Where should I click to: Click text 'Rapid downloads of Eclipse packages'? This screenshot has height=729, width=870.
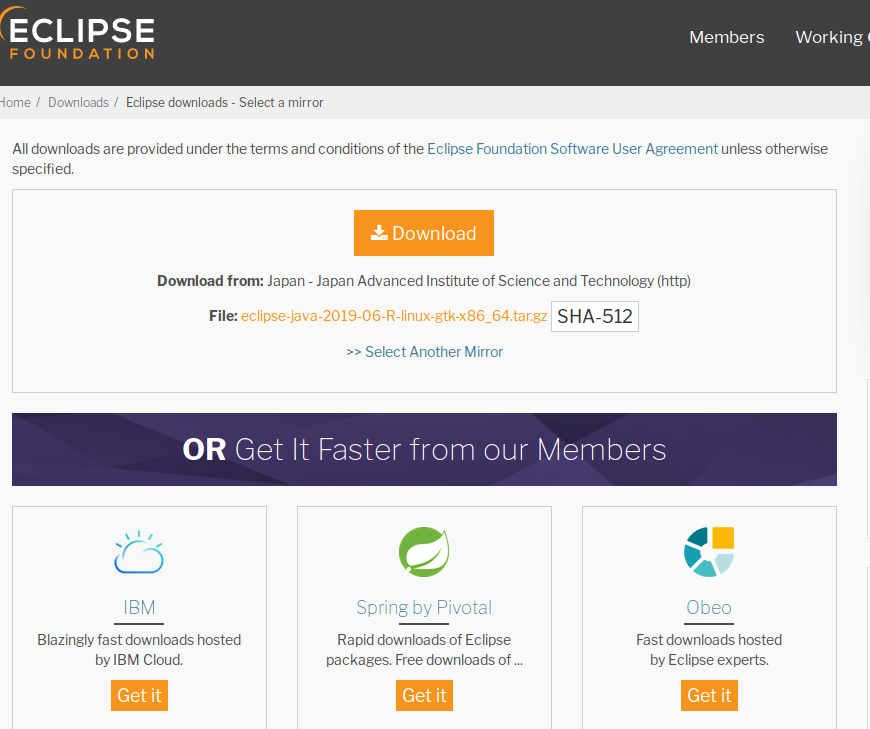(424, 650)
